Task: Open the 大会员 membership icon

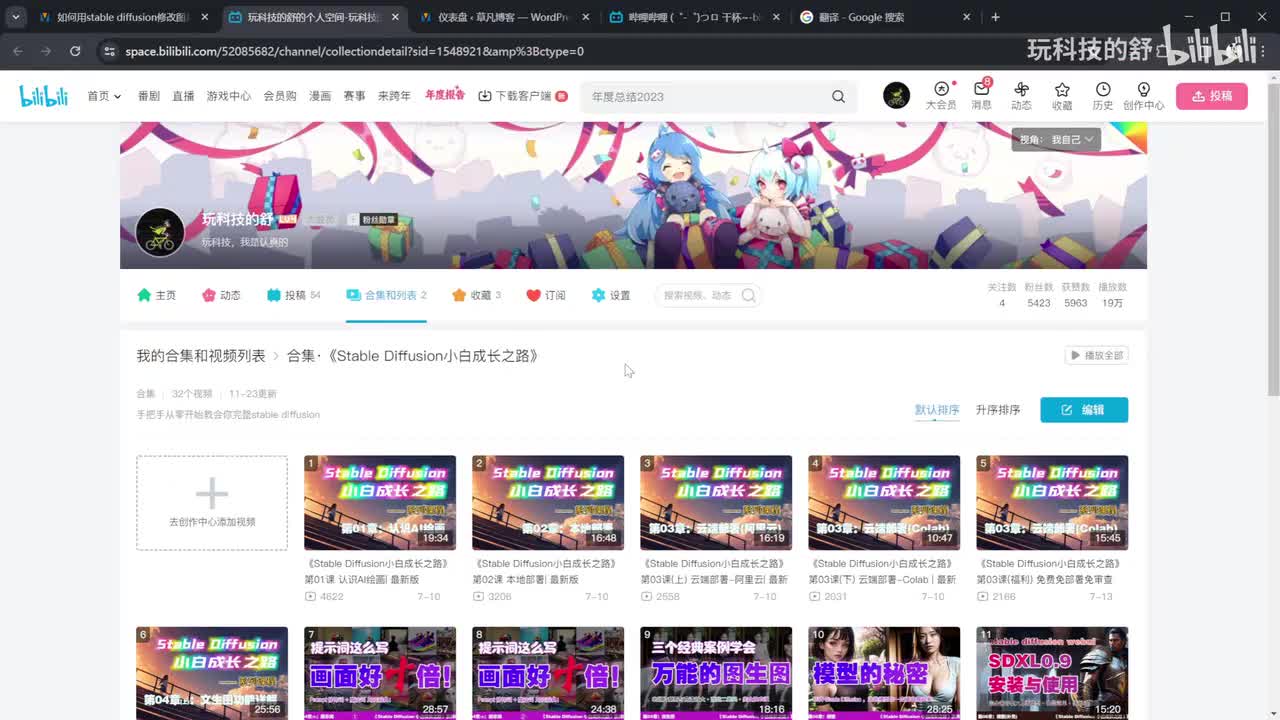Action: 940,90
